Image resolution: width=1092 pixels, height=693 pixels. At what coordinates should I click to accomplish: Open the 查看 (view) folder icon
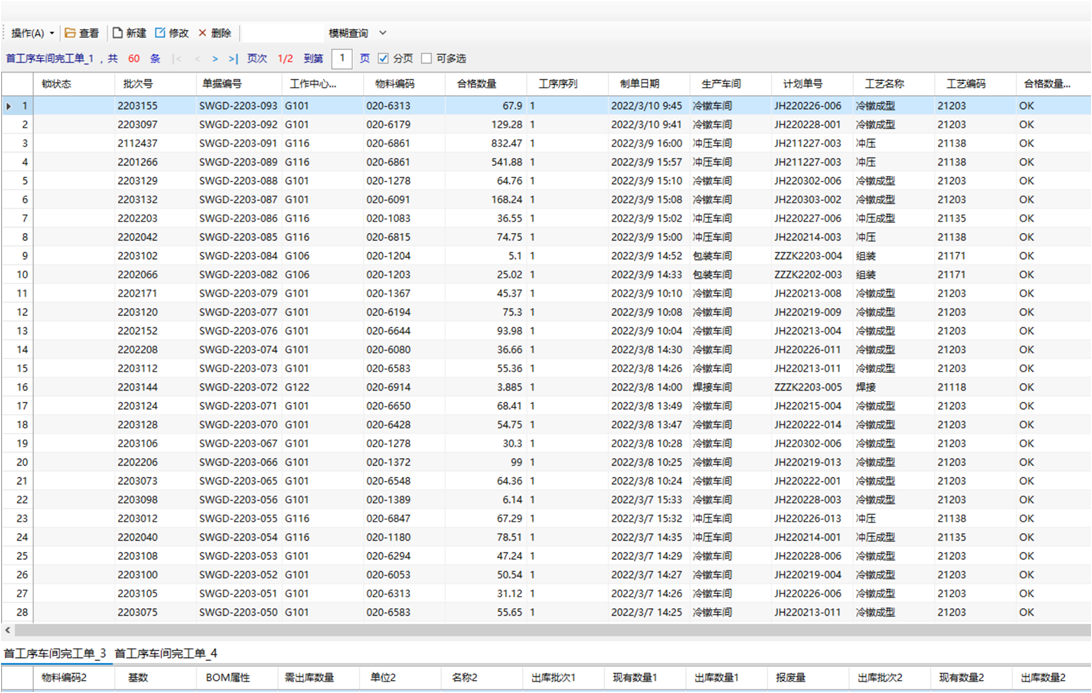click(71, 33)
